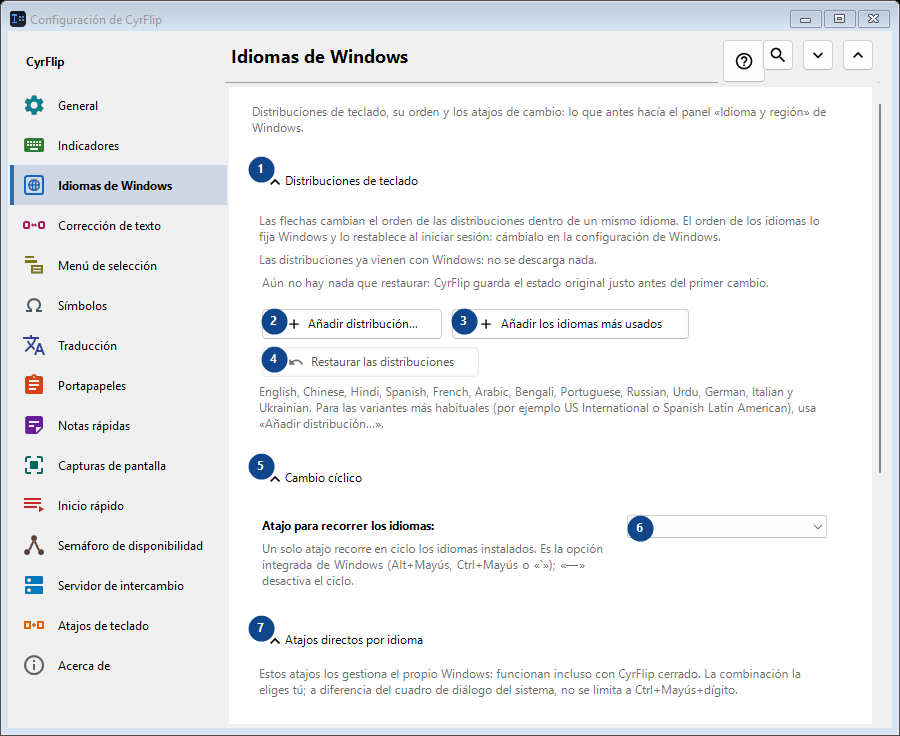Click the CyrFlip title in the sidebar
This screenshot has width=900, height=736.
[45, 62]
